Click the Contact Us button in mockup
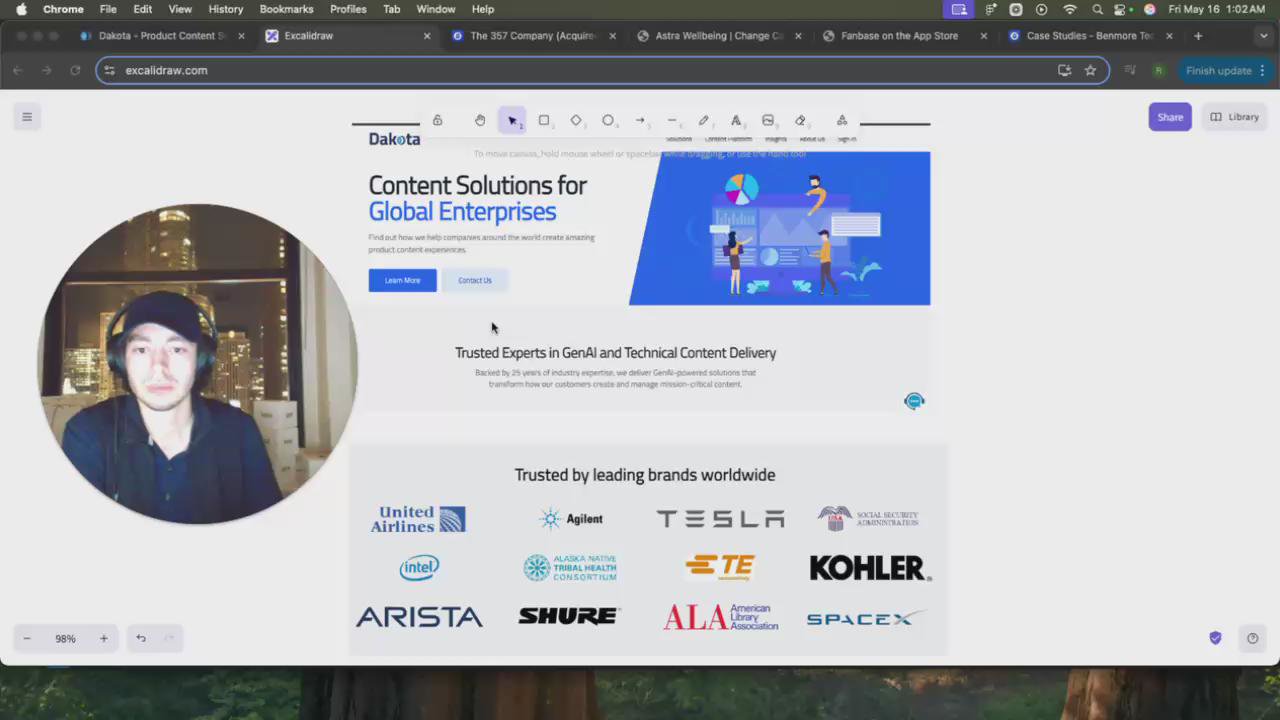1280x720 pixels. [x=475, y=280]
